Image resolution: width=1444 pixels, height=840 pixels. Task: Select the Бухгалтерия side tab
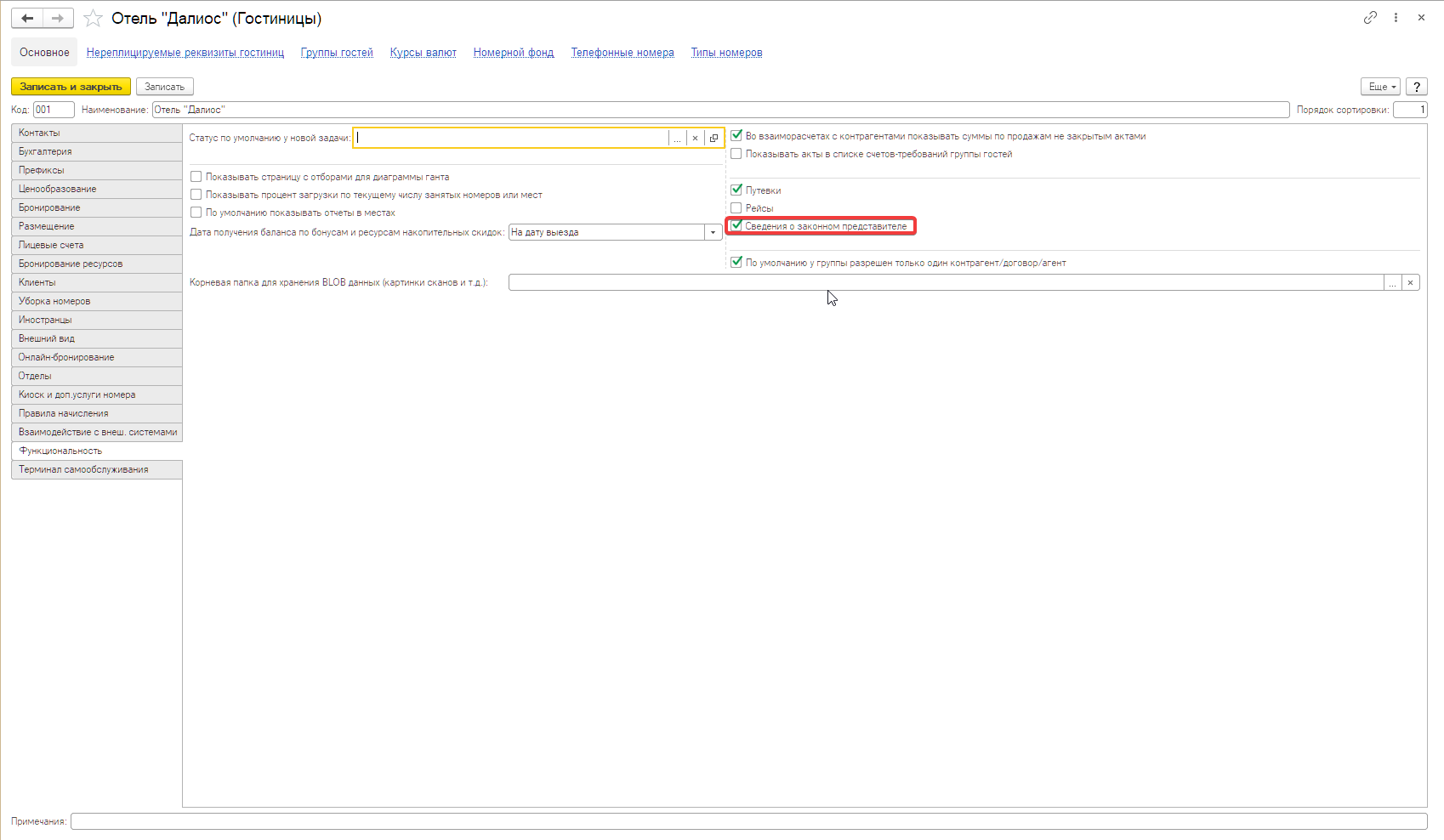tap(97, 151)
